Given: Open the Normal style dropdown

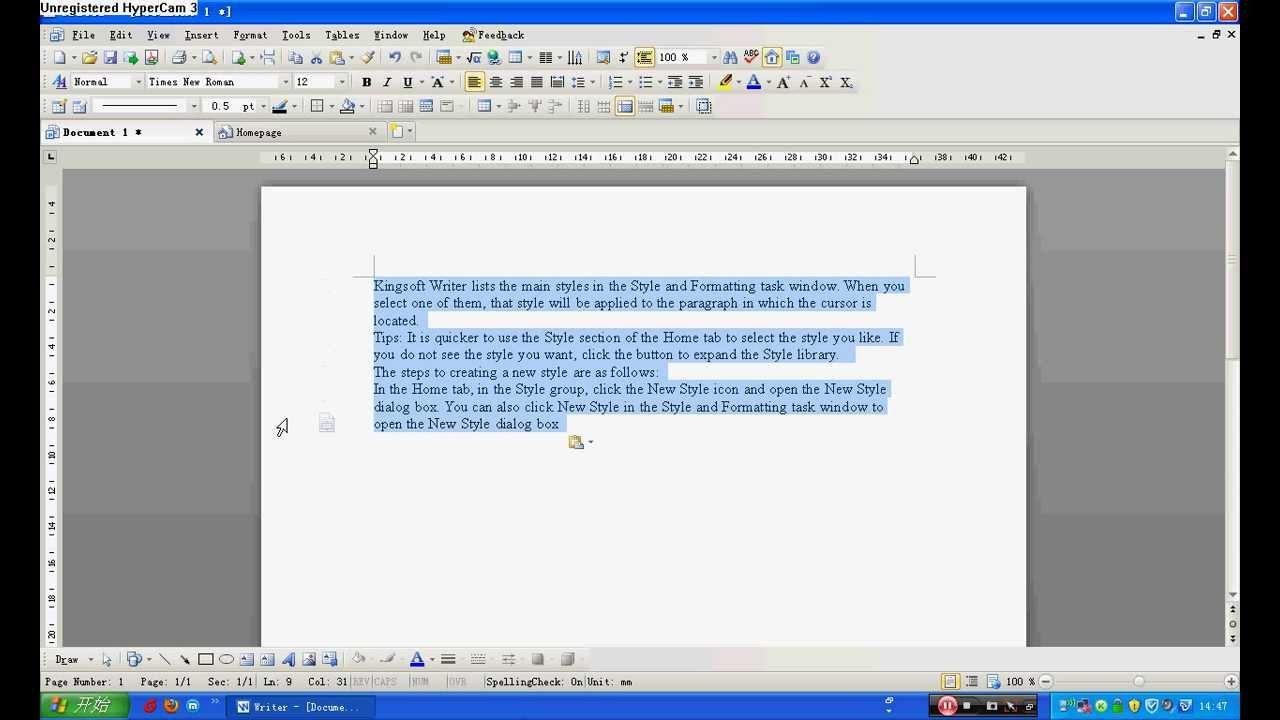Looking at the screenshot, I should point(138,82).
